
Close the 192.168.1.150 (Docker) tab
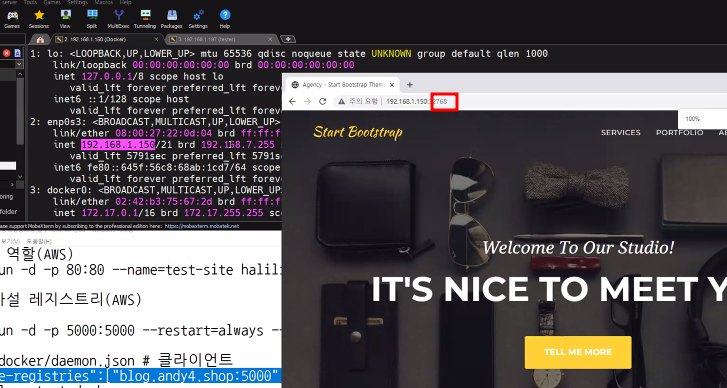pyautogui.click(x=156, y=39)
